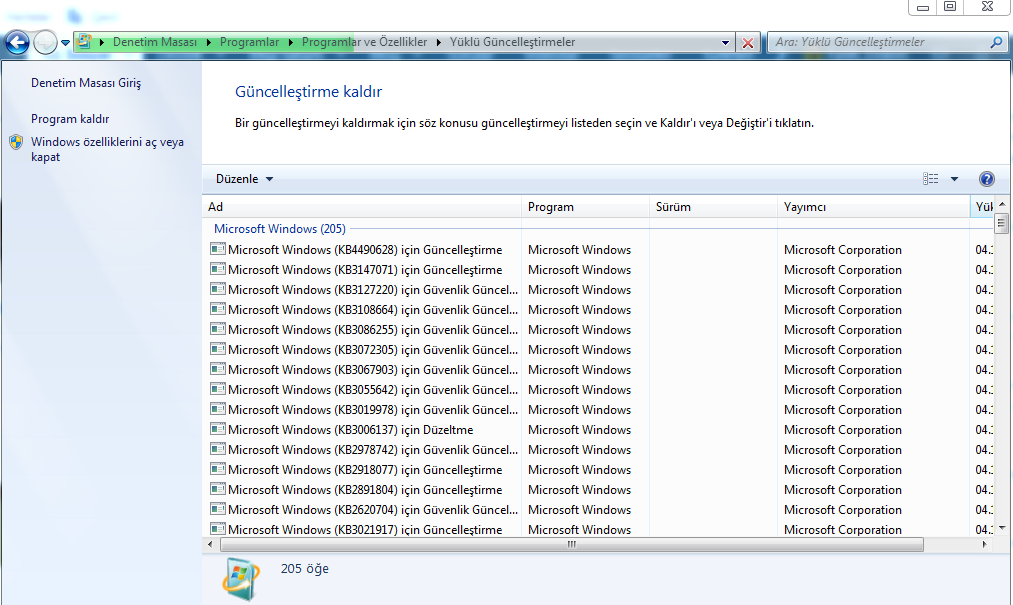Click the icon of update KB3086255
Viewport: 1013px width, 605px height.
click(218, 329)
